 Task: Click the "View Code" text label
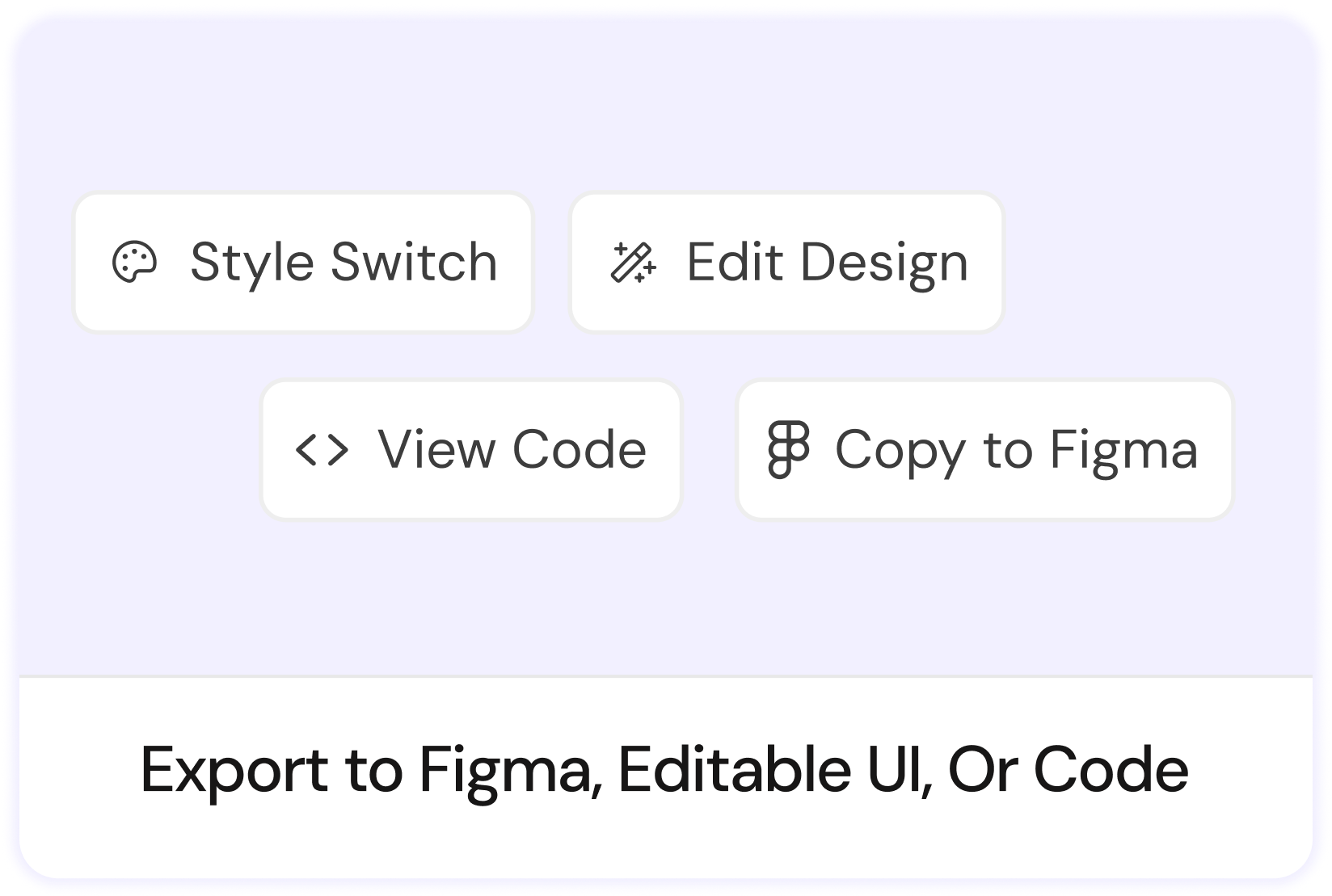tap(512, 450)
